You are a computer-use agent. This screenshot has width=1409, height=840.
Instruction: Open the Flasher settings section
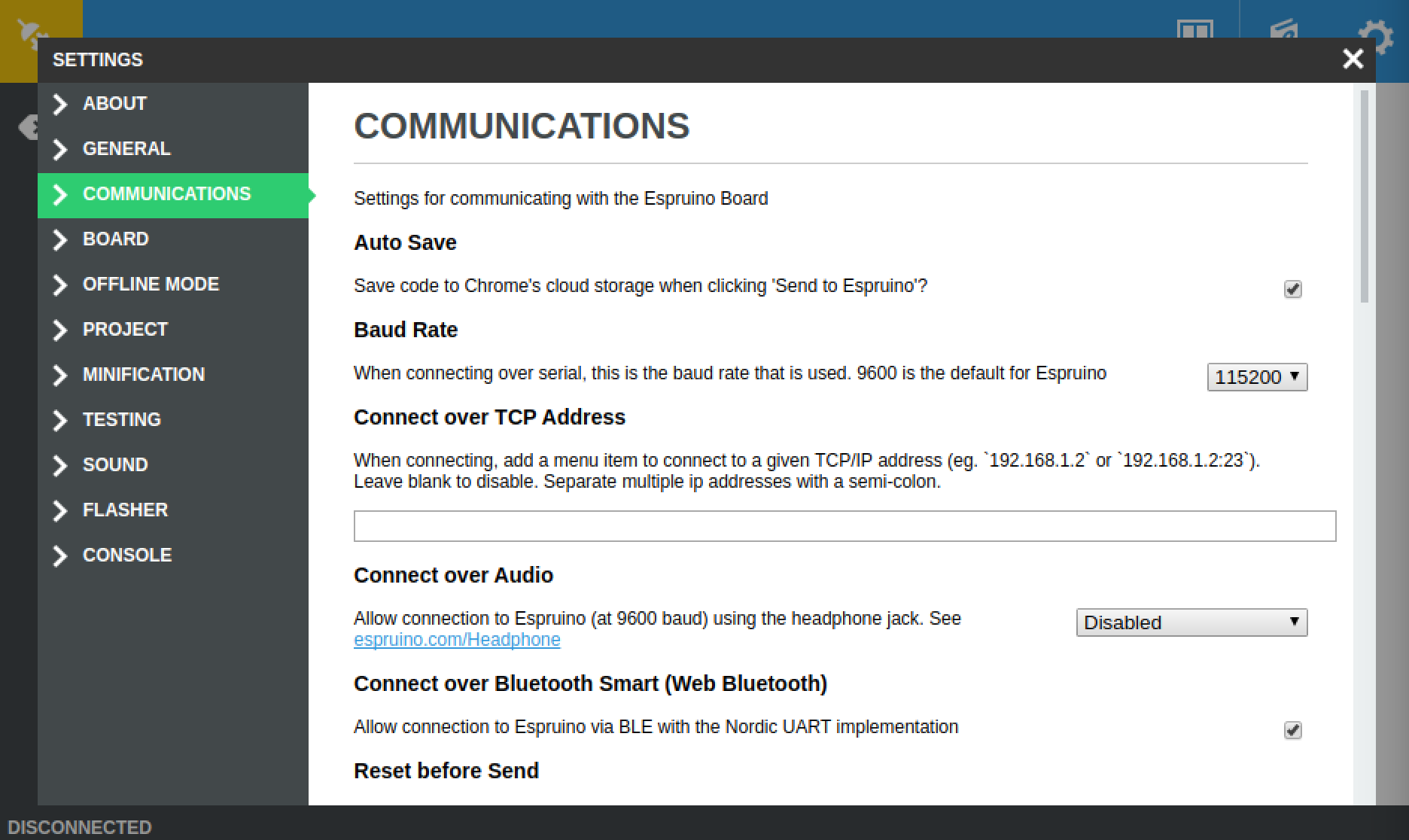coord(173,511)
